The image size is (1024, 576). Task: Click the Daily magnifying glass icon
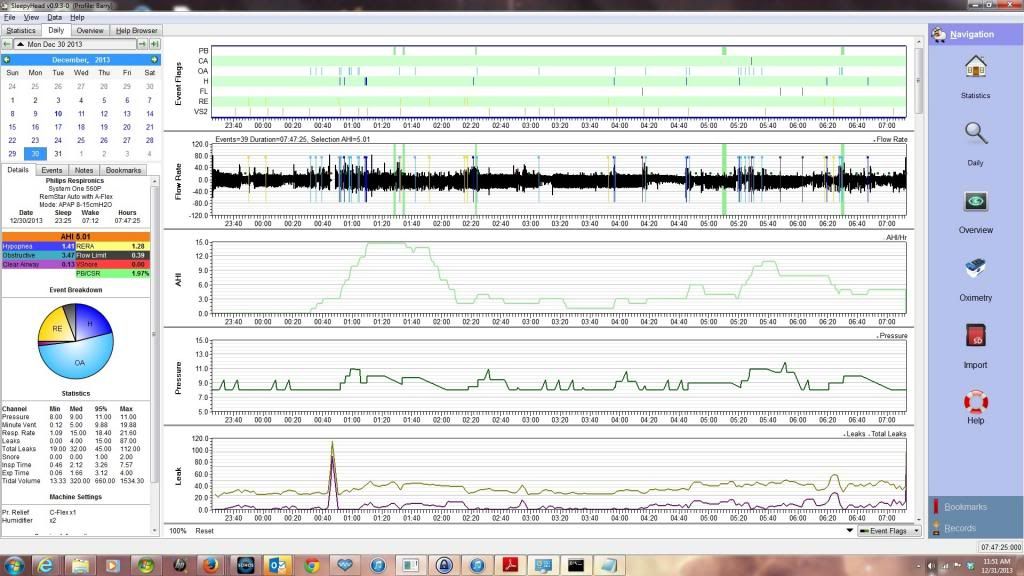[x=975, y=134]
